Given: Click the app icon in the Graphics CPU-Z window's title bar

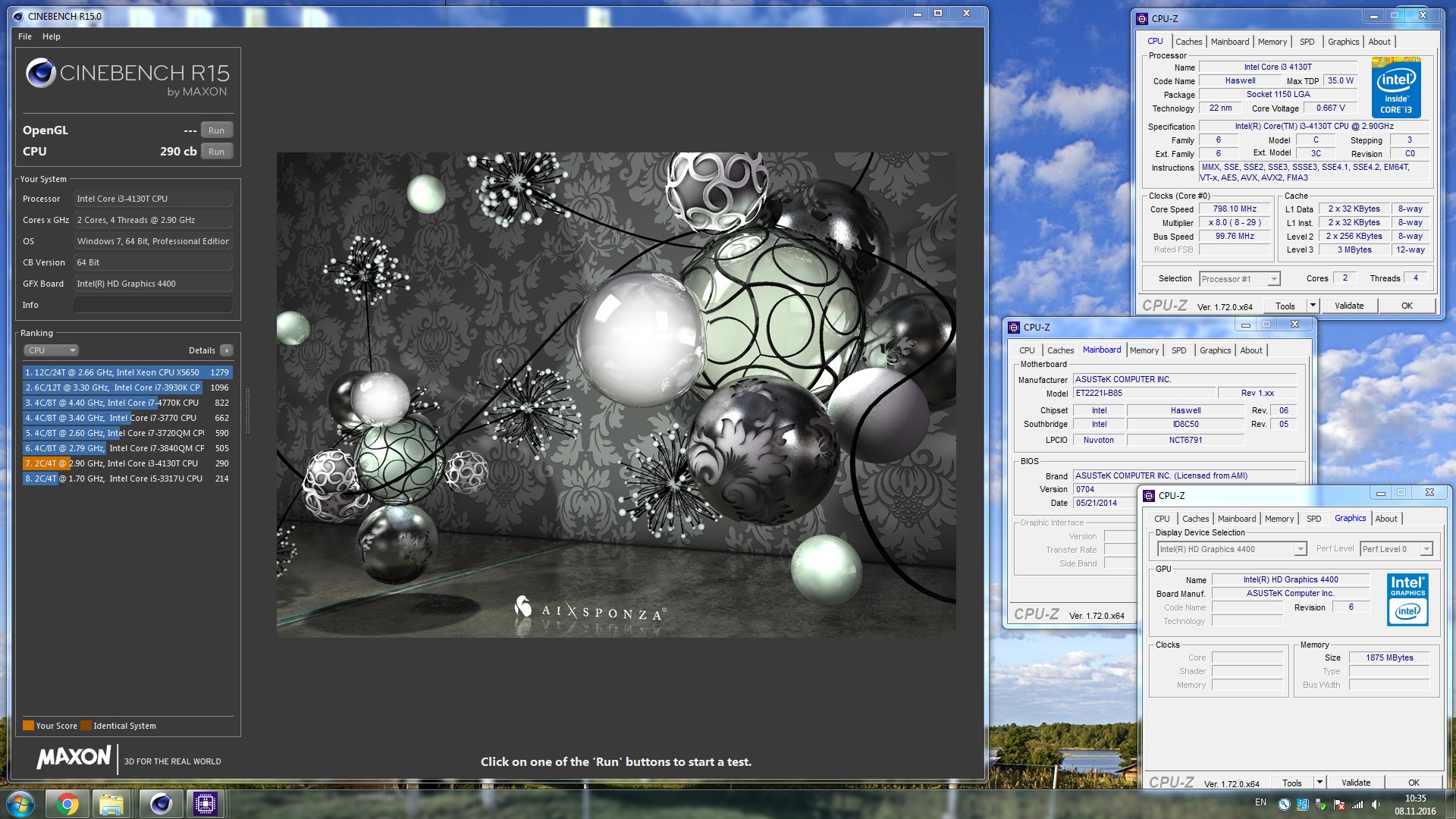Looking at the screenshot, I should click(1149, 496).
